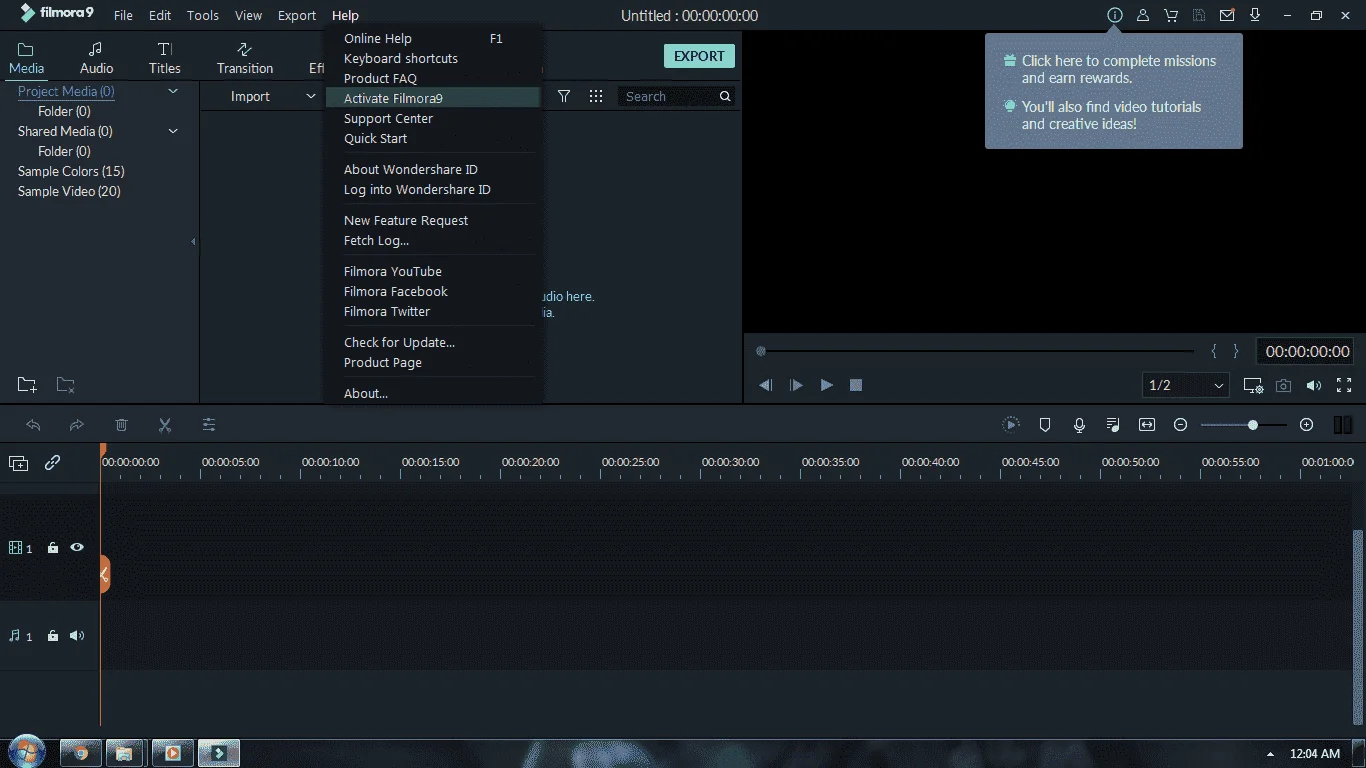Screen dimensions: 1366x768
Task: Choose Activate Filmora9 from Help menu
Action: point(433,98)
